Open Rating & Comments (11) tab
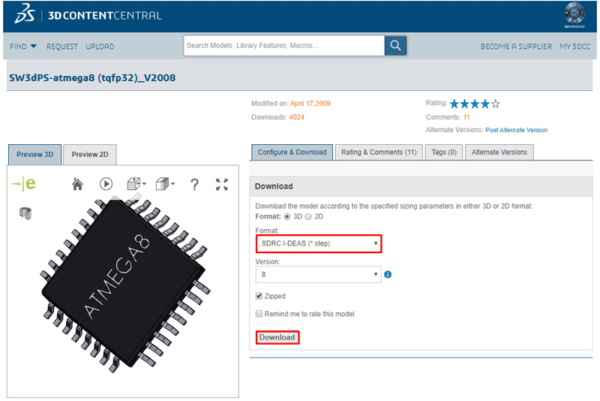The image size is (600, 401). [379, 152]
